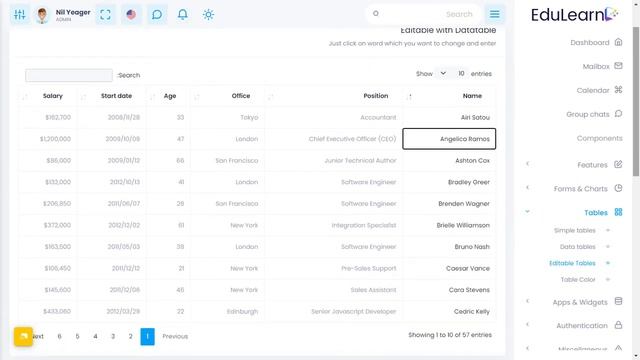Open Nil Yeager's profile avatar
This screenshot has height=360, width=640.
[42, 15]
